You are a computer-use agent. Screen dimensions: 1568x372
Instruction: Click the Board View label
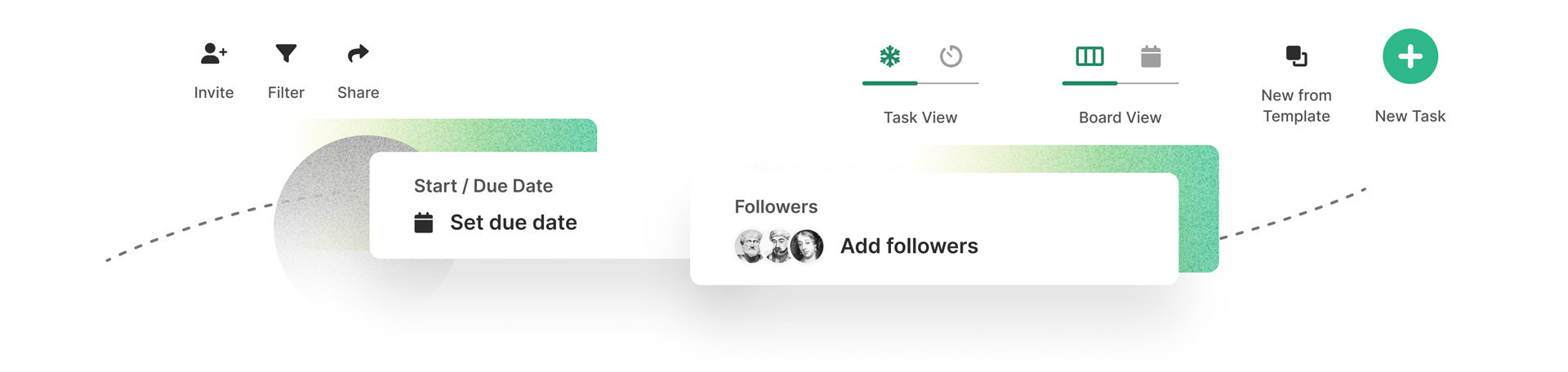click(x=1120, y=117)
